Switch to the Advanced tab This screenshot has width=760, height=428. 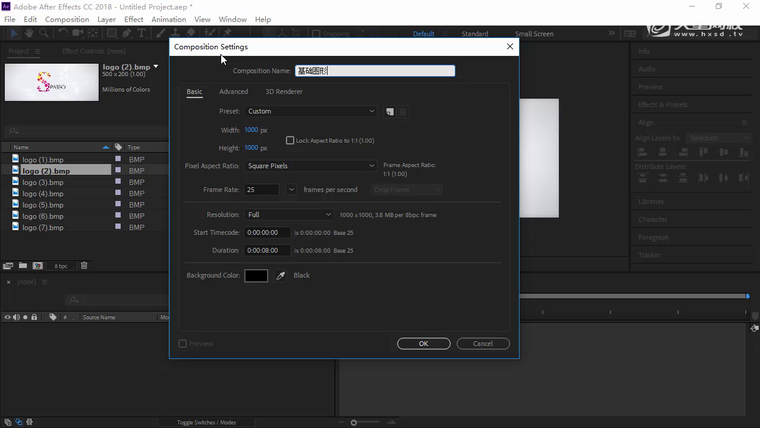click(233, 92)
